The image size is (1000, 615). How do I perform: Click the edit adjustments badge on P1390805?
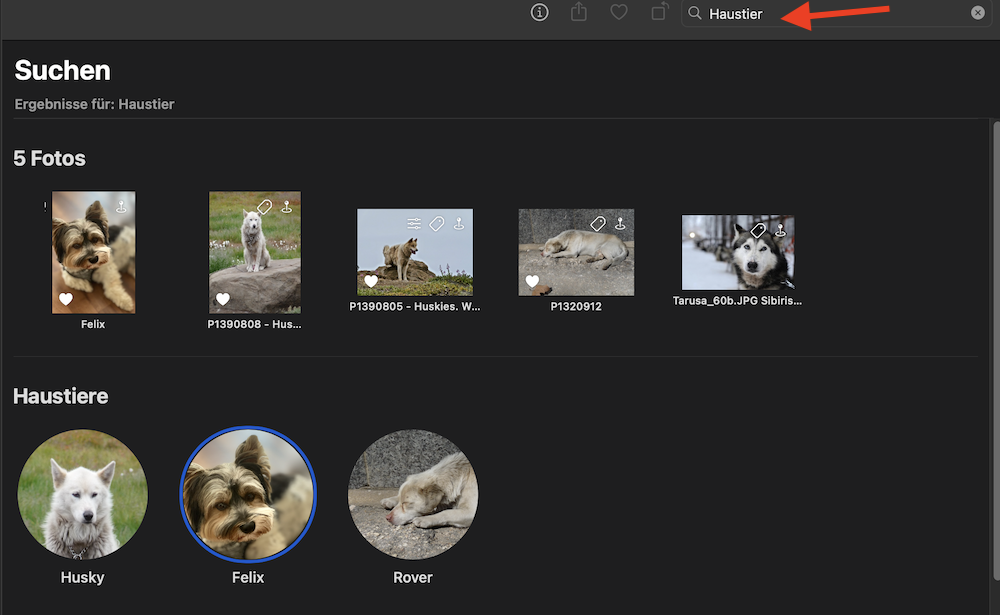[415, 224]
